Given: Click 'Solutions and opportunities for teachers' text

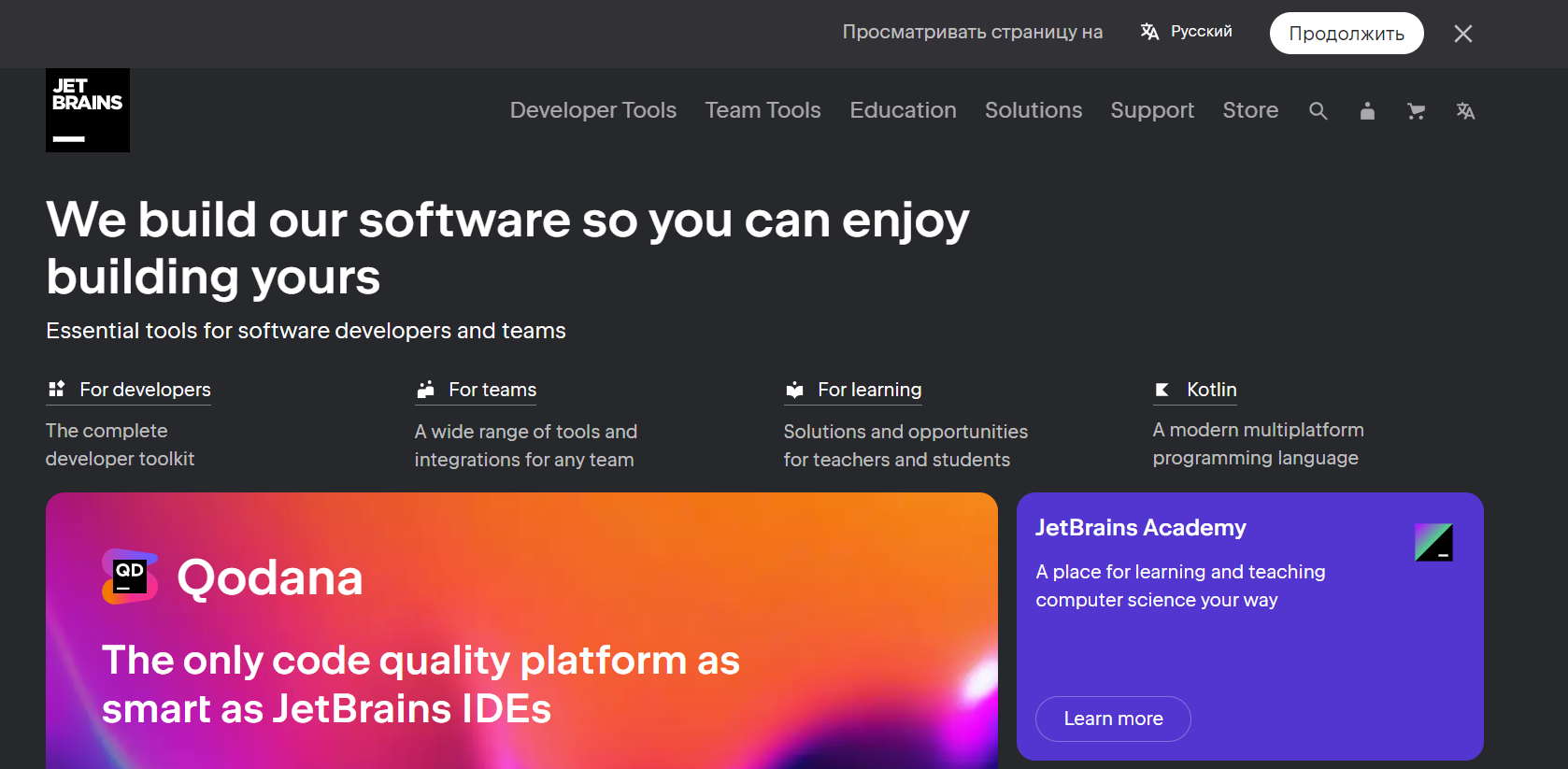Looking at the screenshot, I should tap(905, 446).
